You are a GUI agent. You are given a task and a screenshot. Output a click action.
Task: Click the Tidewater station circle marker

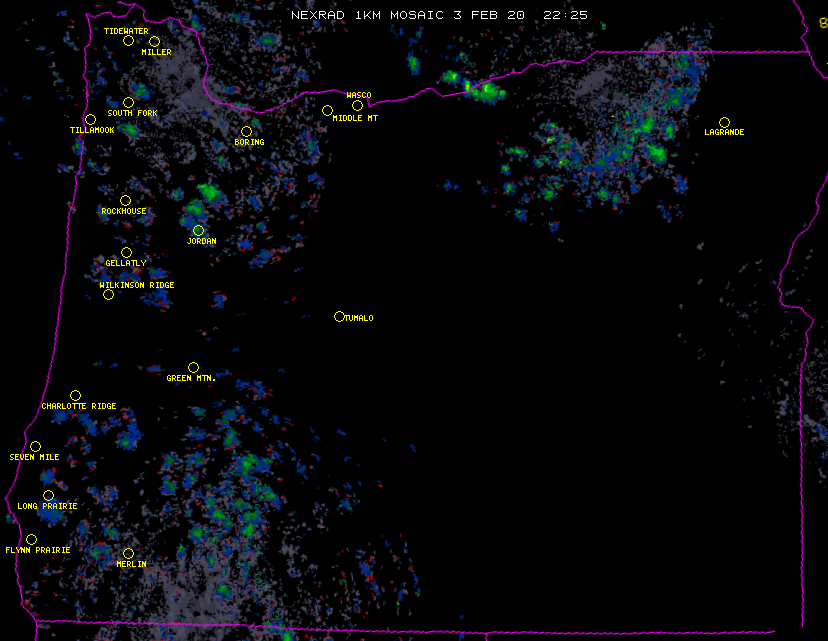pyautogui.click(x=128, y=41)
